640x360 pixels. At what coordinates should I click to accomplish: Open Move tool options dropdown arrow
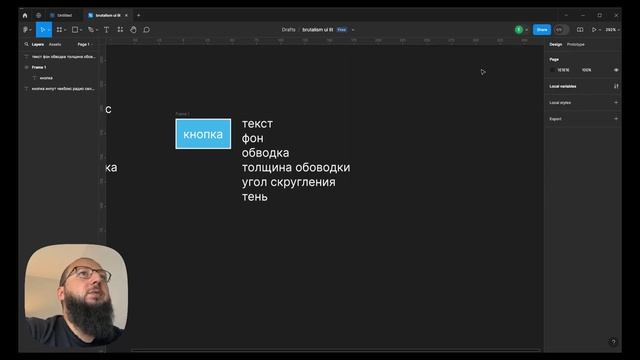click(x=49, y=30)
